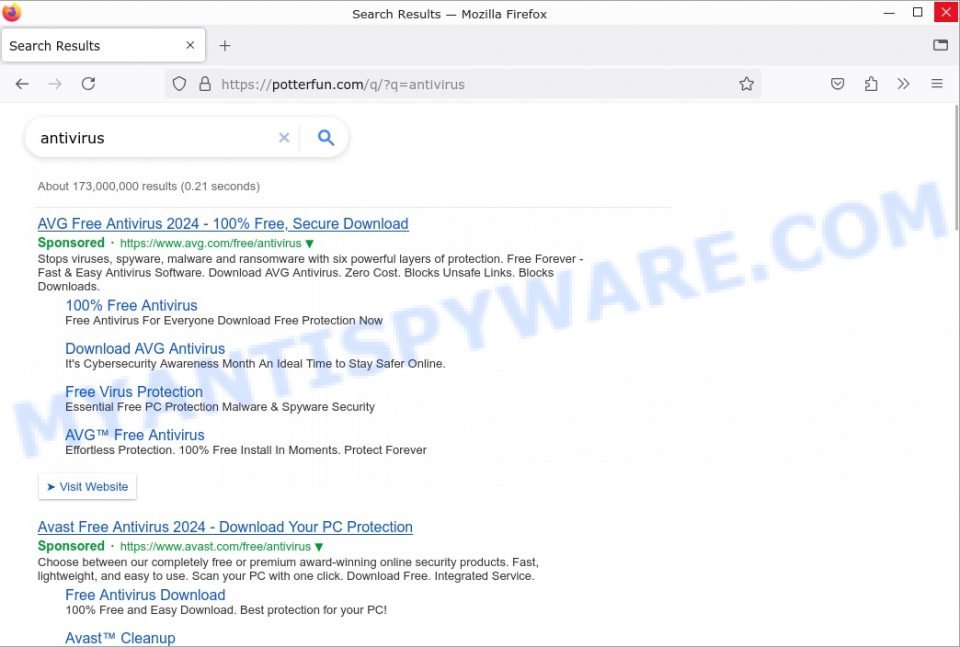Screen dimensions: 960x647
Task: View site security padlock info
Action: click(x=205, y=84)
